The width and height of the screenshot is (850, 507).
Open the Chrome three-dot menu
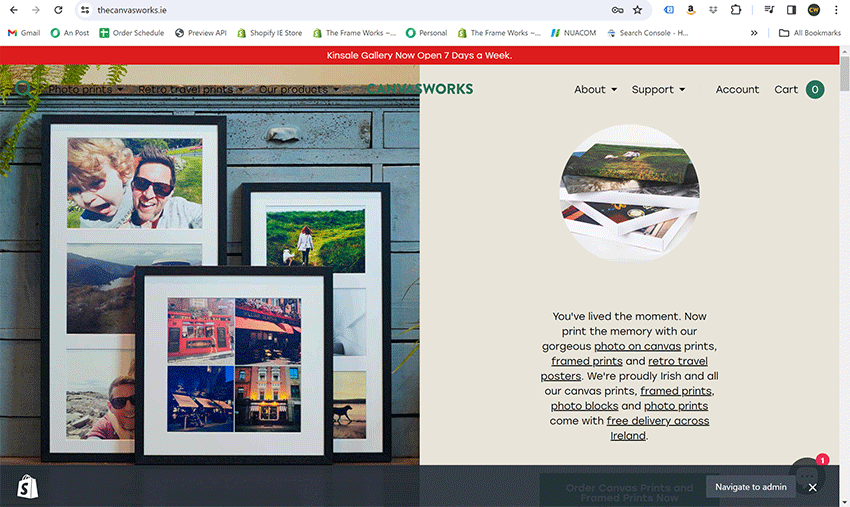pyautogui.click(x=836, y=10)
